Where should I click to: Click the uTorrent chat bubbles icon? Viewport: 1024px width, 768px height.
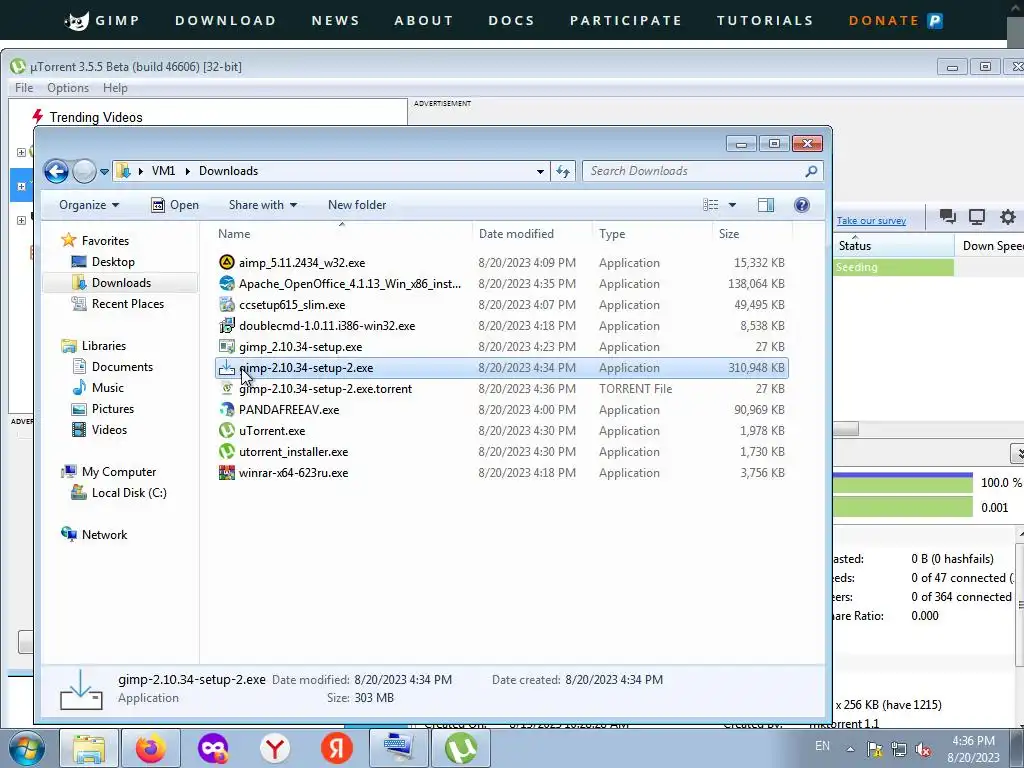click(948, 217)
